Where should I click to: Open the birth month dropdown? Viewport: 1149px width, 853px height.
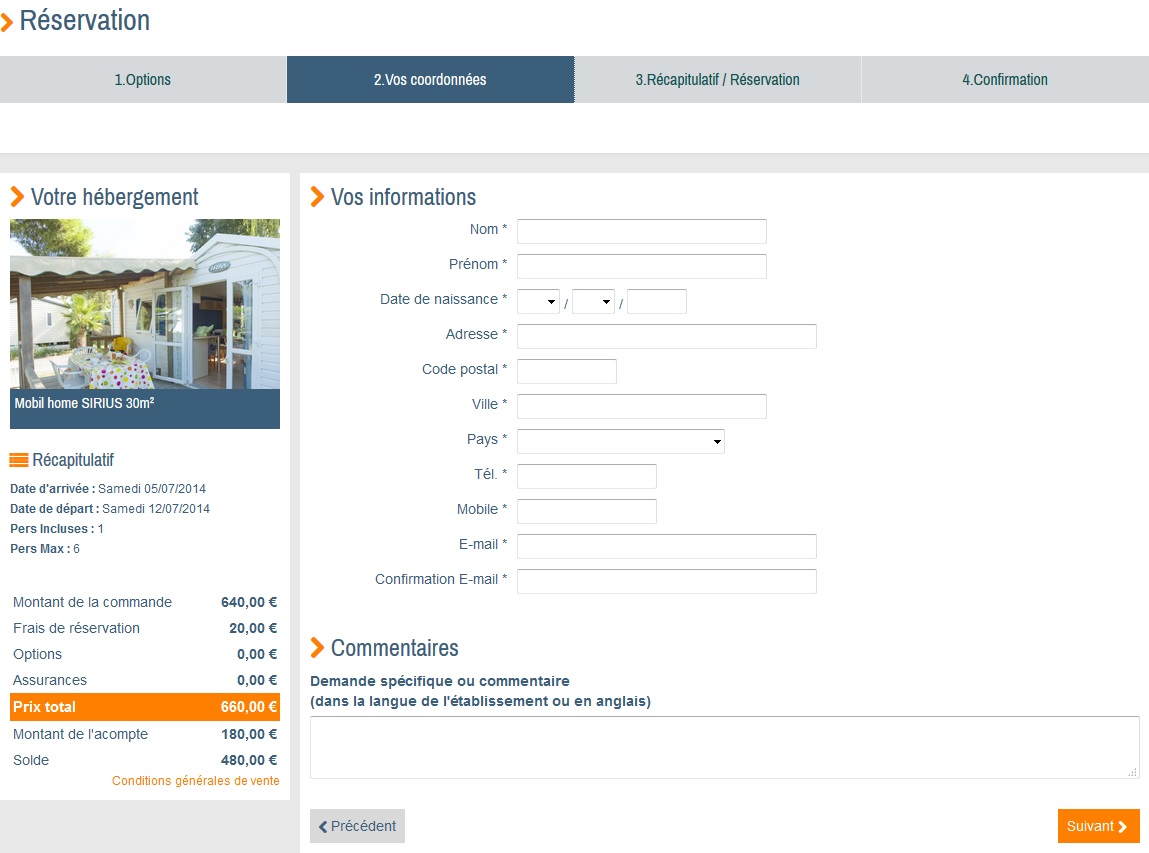594,301
